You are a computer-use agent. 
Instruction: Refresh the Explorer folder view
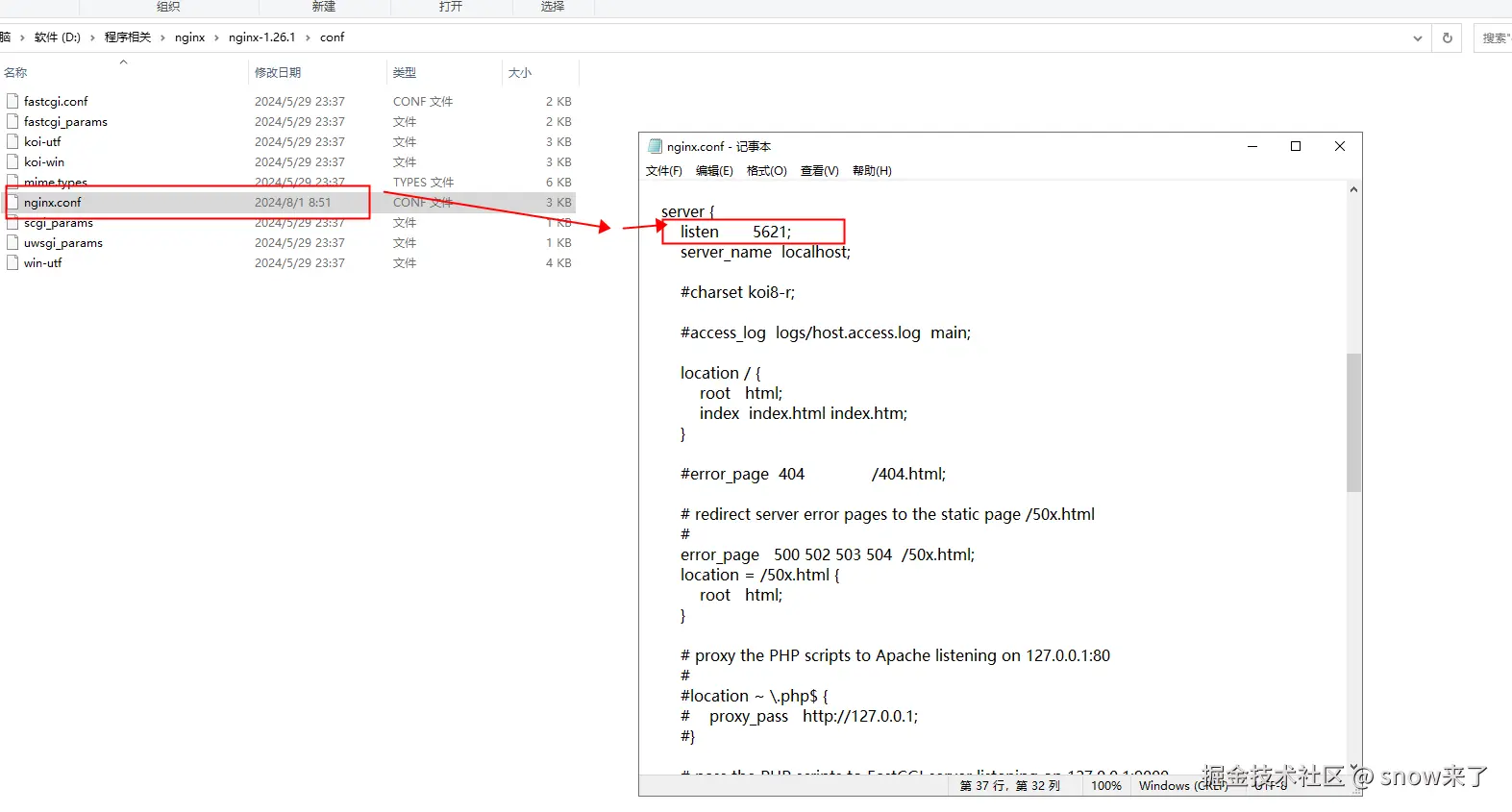pyautogui.click(x=1448, y=37)
